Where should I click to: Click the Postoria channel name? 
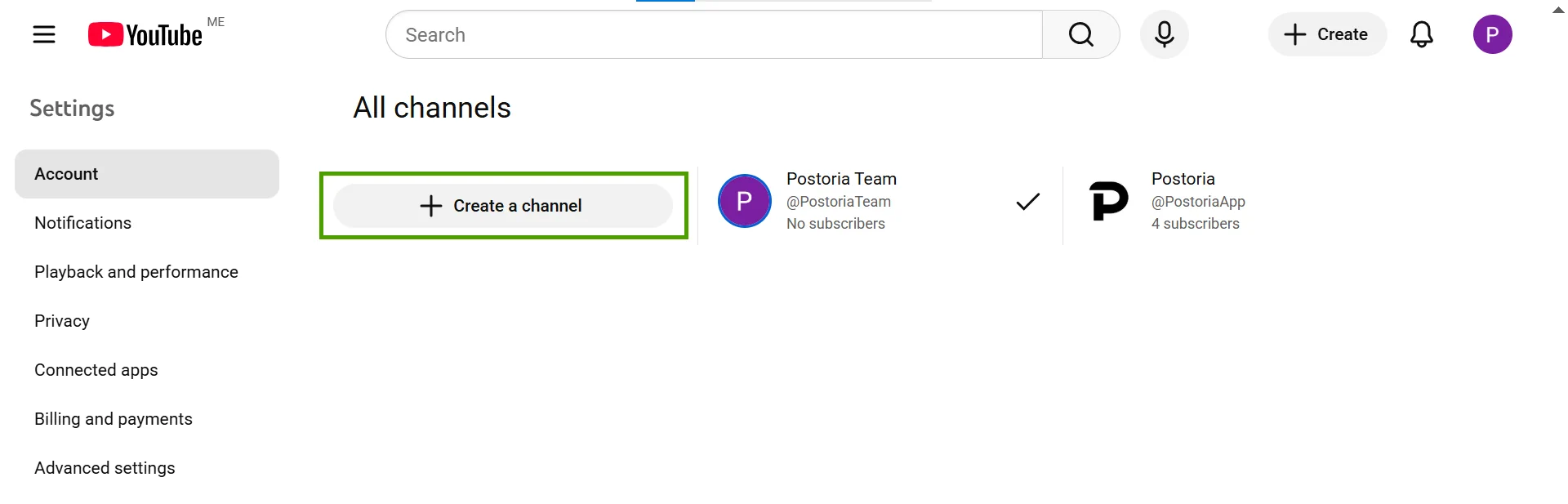point(1183,179)
